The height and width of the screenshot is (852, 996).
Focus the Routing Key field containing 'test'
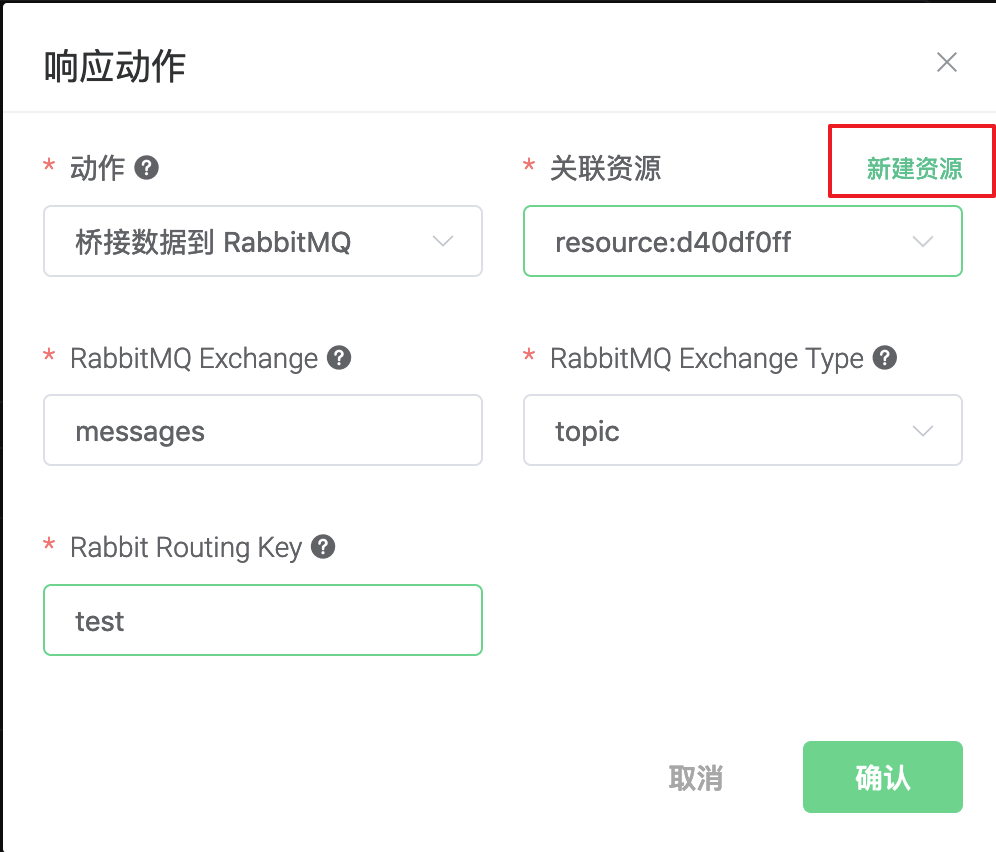pyautogui.click(x=262, y=620)
